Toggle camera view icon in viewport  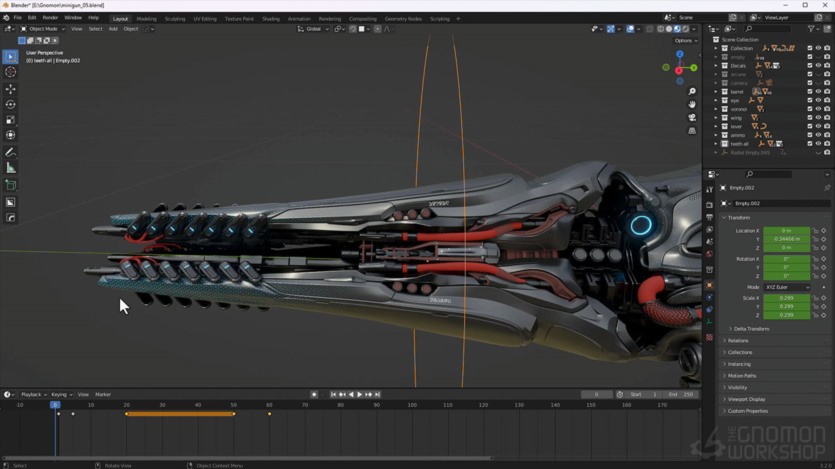(x=692, y=117)
